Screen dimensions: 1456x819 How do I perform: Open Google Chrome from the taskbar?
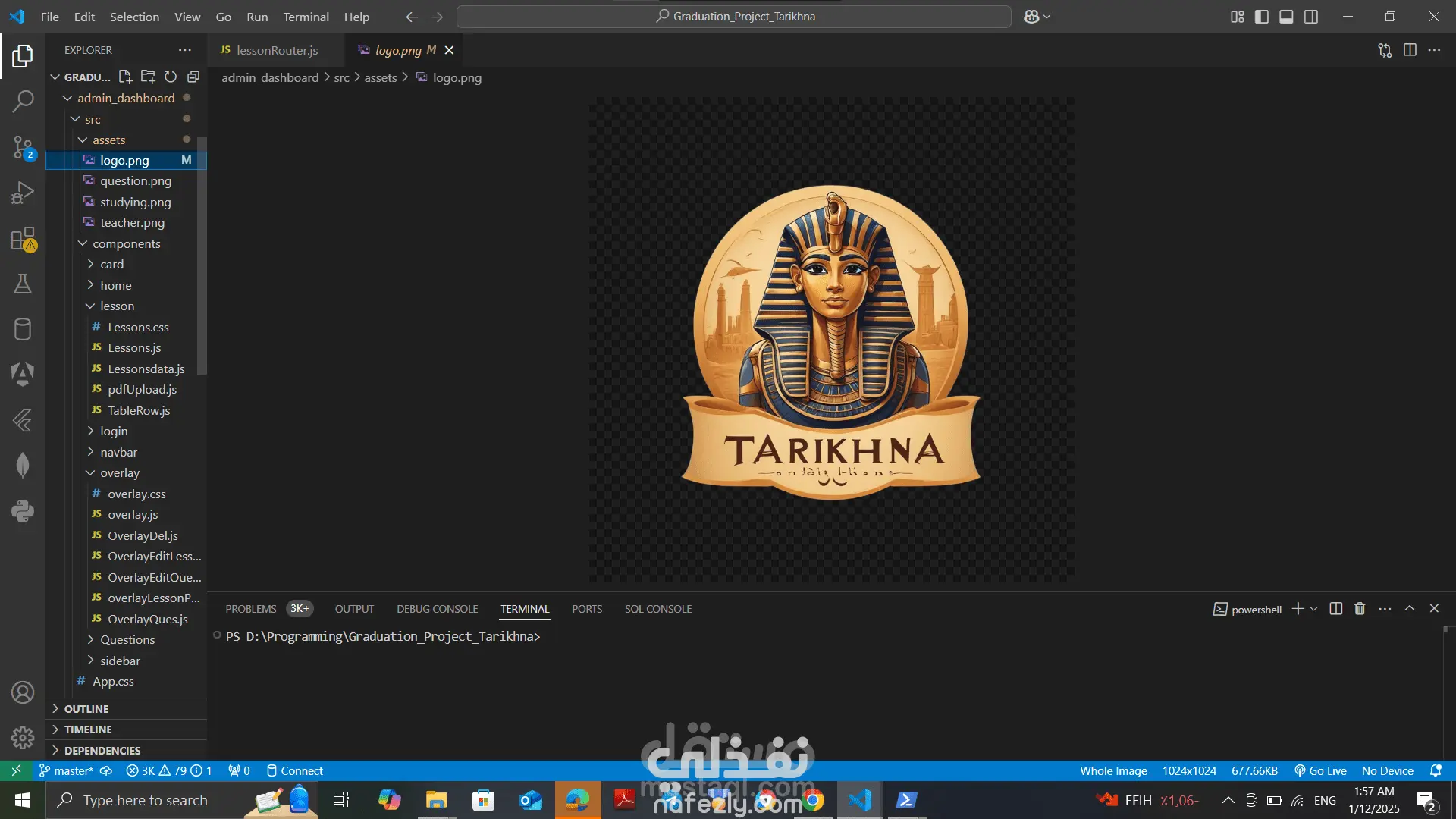pos(813,800)
